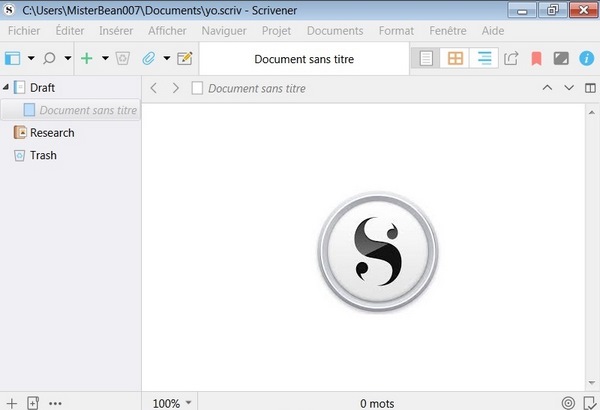Open the Fichier menu

coord(24,31)
